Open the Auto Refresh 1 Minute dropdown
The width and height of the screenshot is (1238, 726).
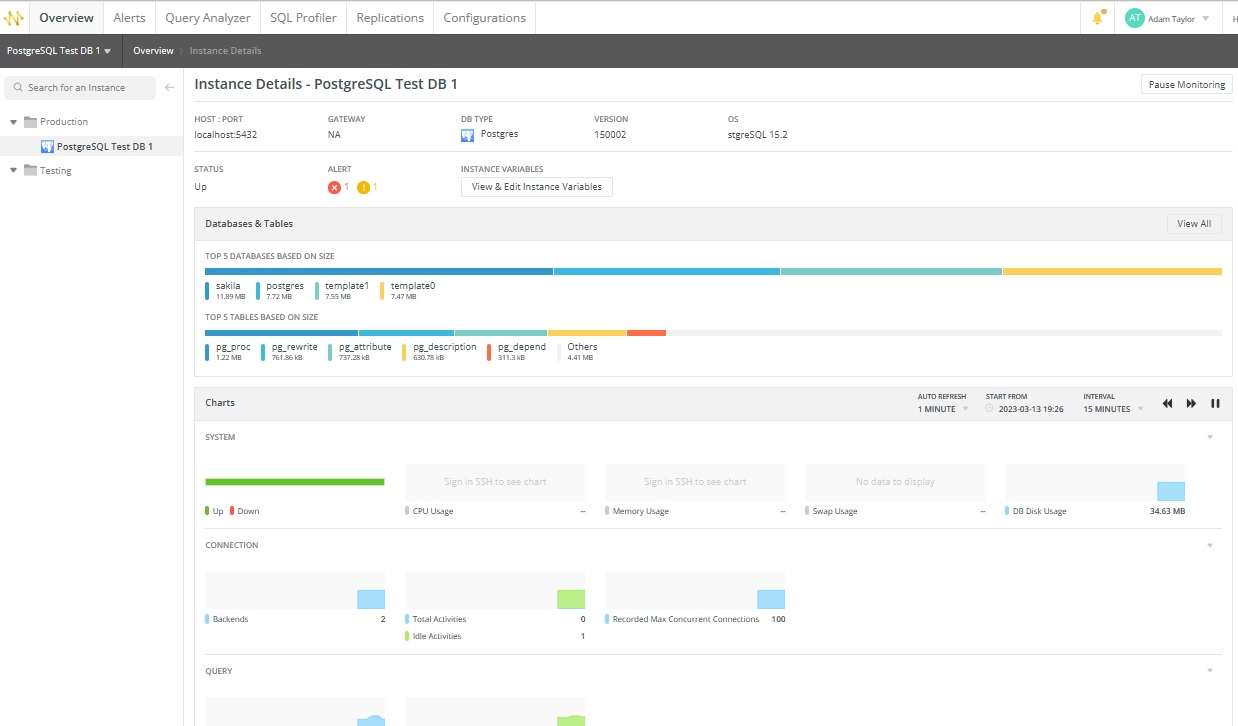click(943, 409)
